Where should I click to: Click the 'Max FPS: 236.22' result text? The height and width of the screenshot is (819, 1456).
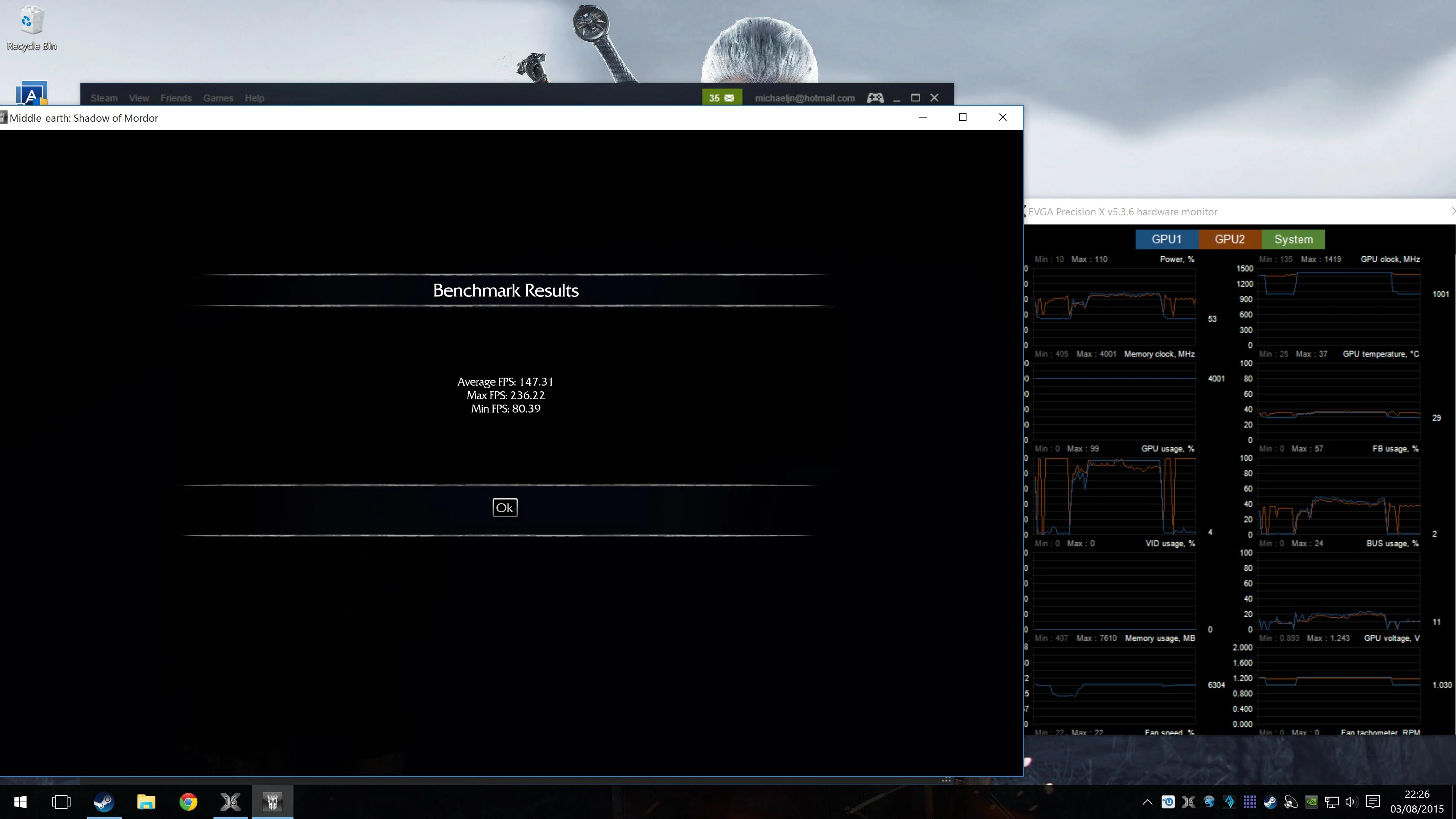pyautogui.click(x=505, y=395)
